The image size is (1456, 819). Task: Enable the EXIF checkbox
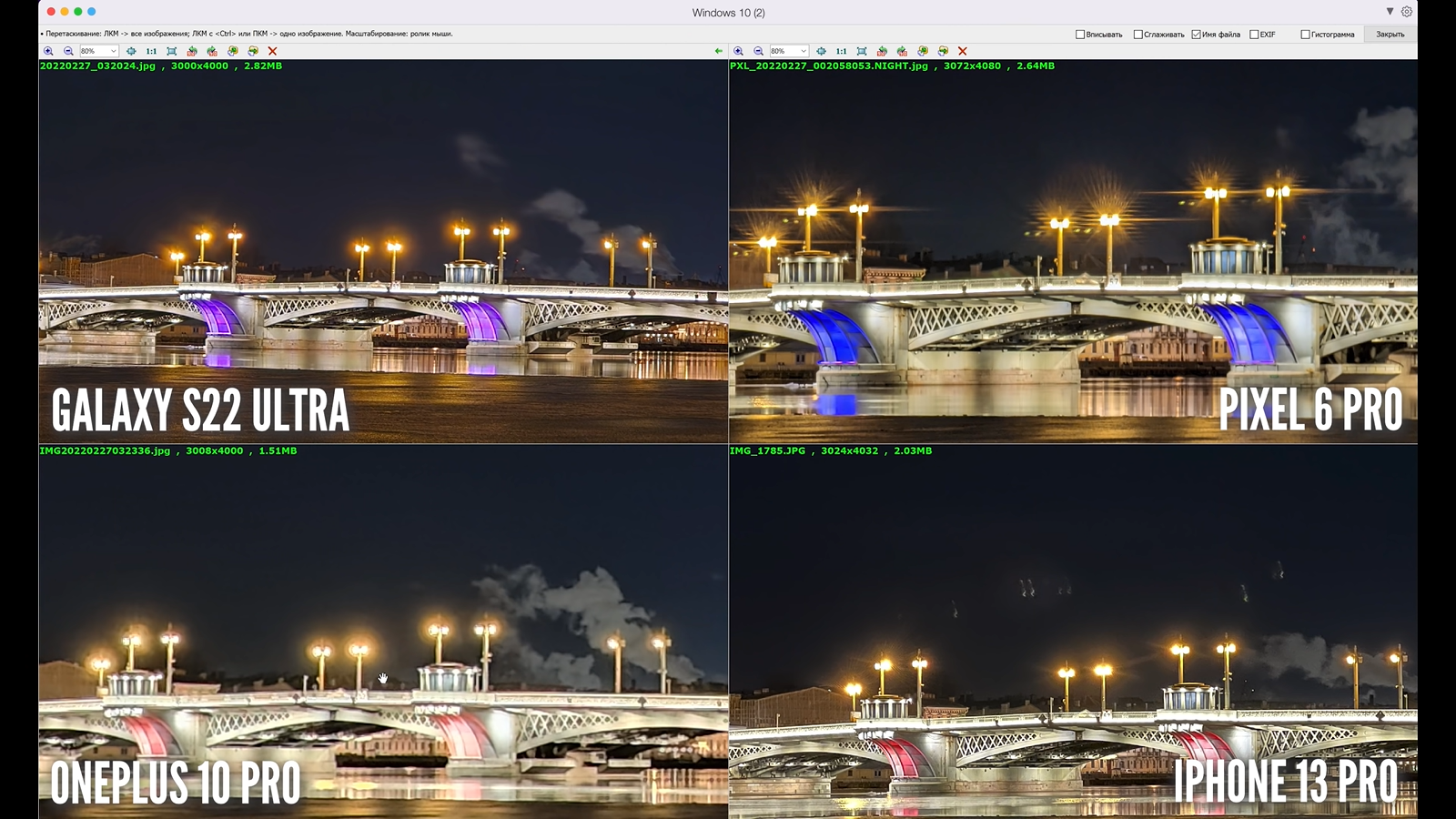[x=1254, y=35]
